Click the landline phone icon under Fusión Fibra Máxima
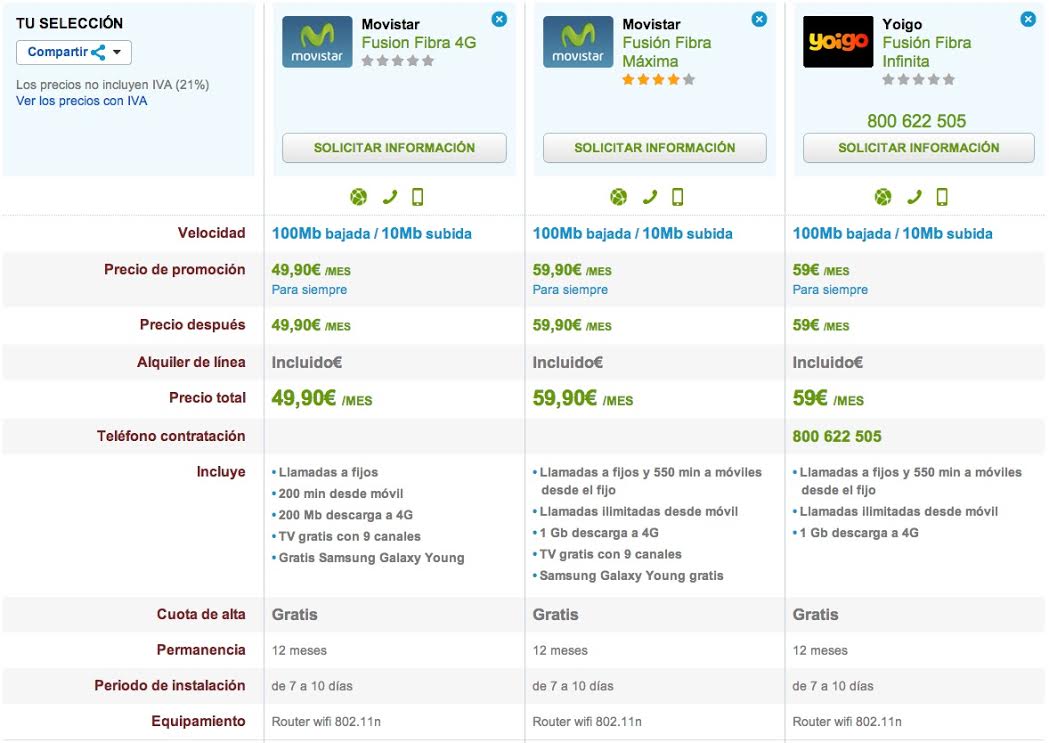Screen dimensions: 1049x743 [650, 197]
